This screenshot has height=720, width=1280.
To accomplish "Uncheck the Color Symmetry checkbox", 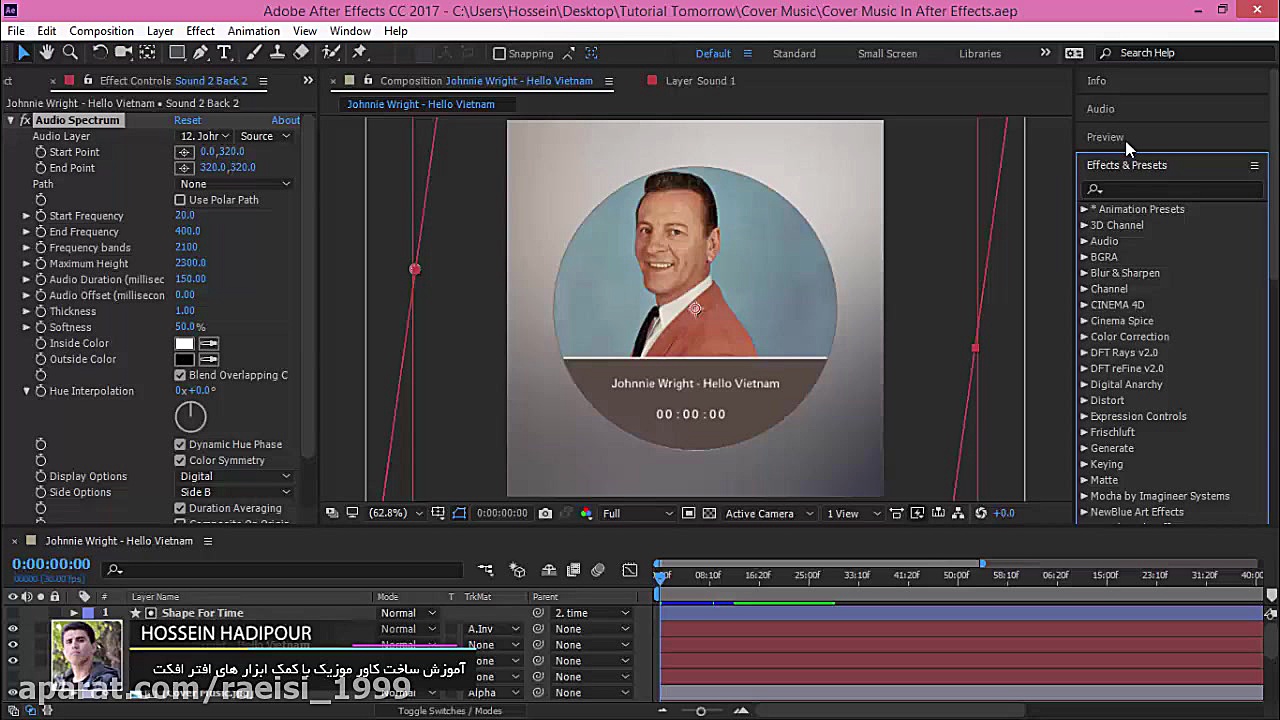I will coord(180,461).
